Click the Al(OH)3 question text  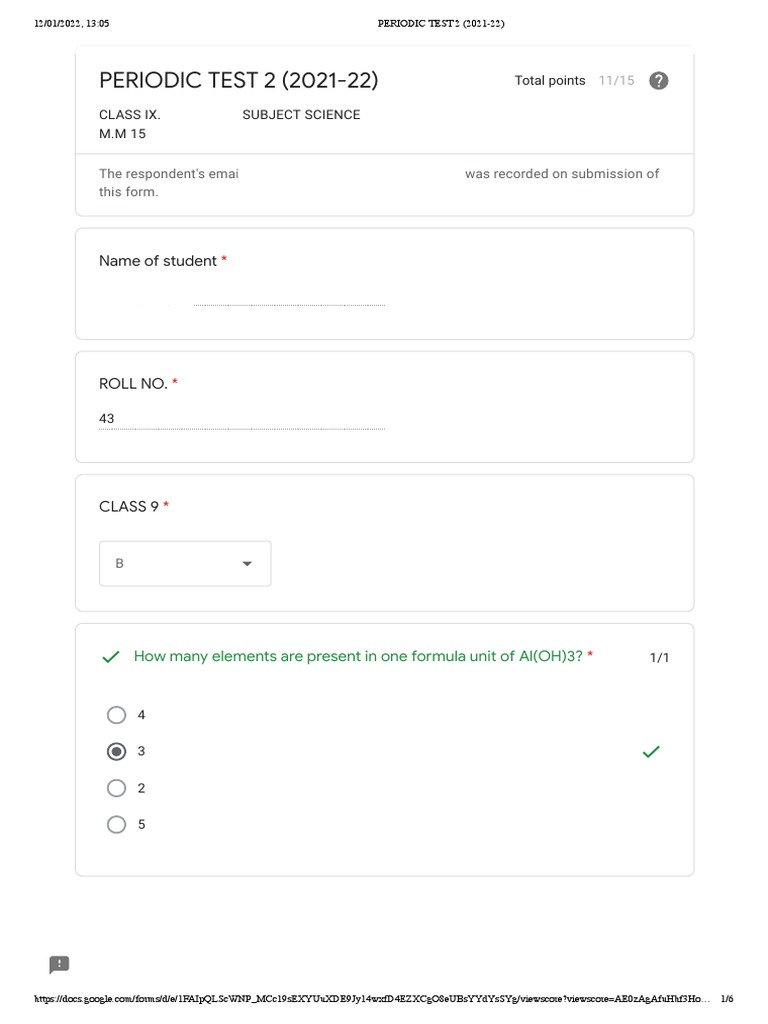pyautogui.click(x=358, y=657)
